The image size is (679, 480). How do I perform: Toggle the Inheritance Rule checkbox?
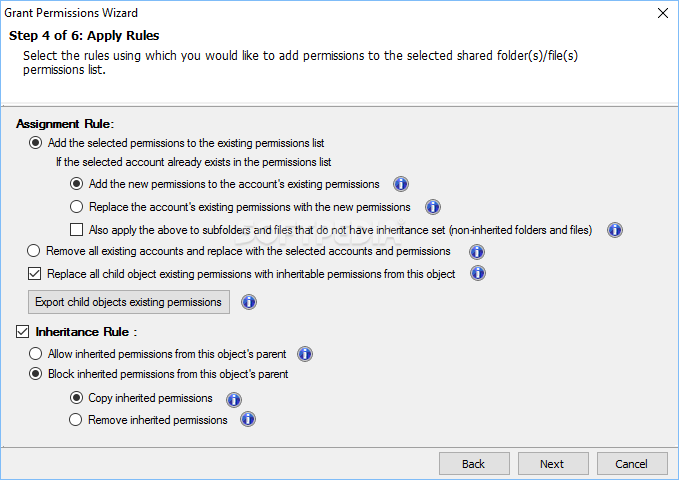tap(23, 332)
